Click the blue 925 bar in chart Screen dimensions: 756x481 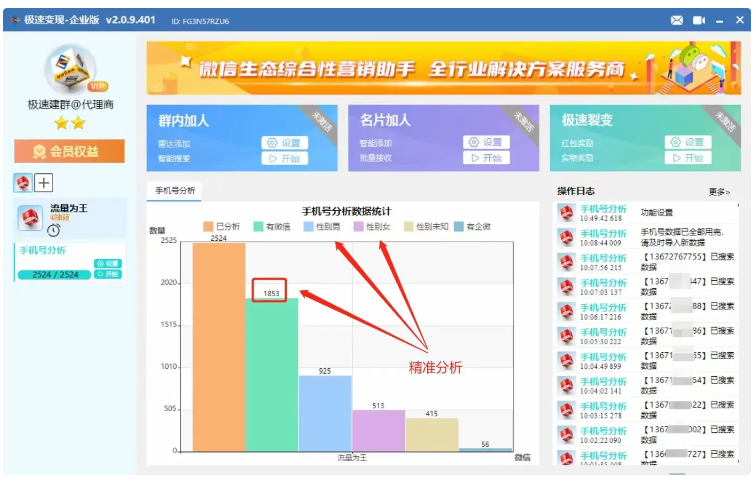[x=325, y=414]
